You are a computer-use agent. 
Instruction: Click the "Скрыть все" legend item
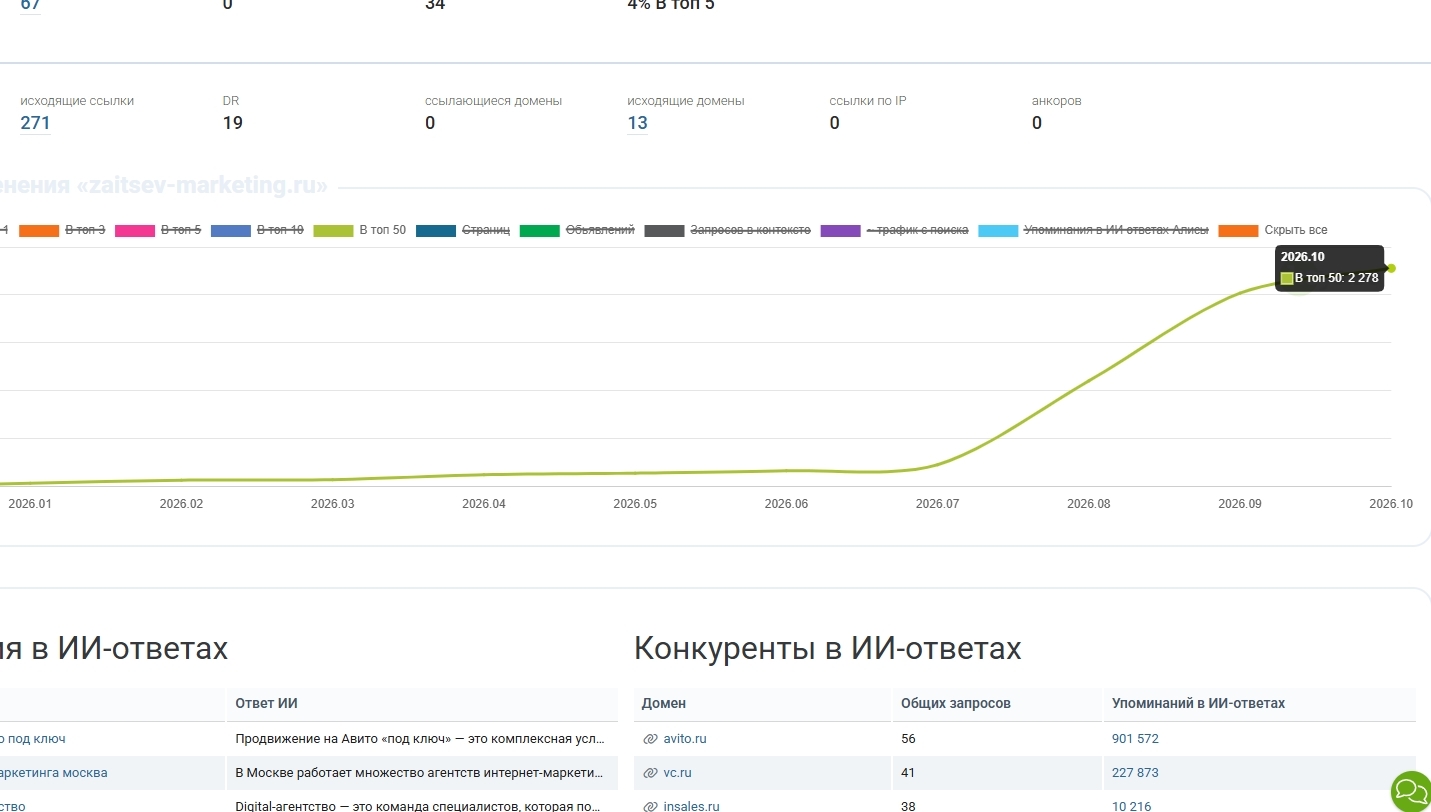[x=1273, y=231]
